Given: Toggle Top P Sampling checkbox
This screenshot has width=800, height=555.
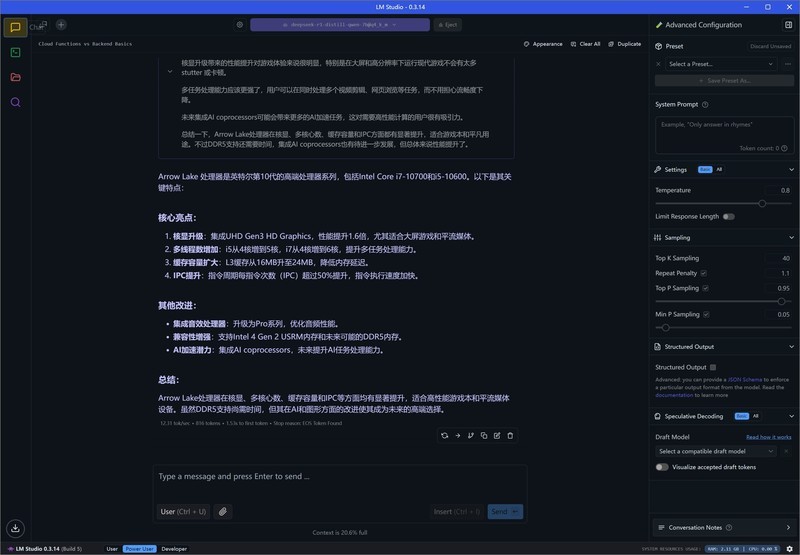Looking at the screenshot, I should point(706,288).
